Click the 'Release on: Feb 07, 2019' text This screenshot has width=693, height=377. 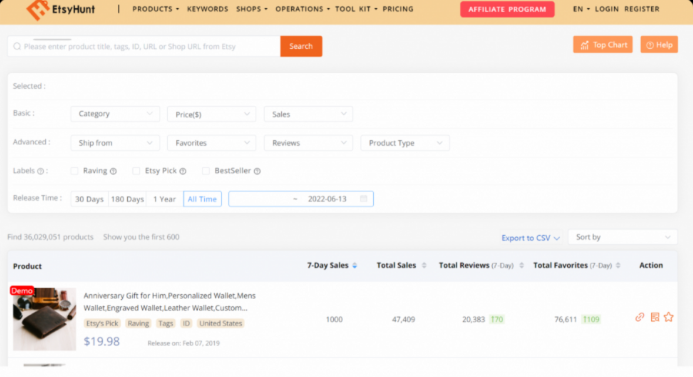click(x=183, y=343)
